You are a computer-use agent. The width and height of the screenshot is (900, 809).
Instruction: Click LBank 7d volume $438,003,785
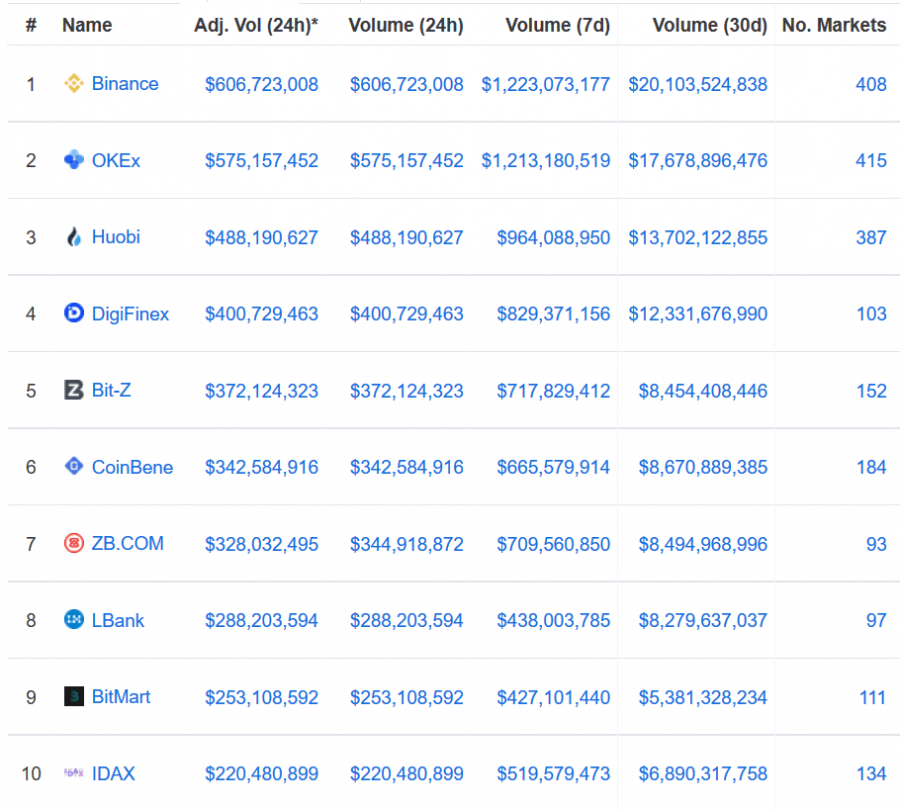point(553,621)
